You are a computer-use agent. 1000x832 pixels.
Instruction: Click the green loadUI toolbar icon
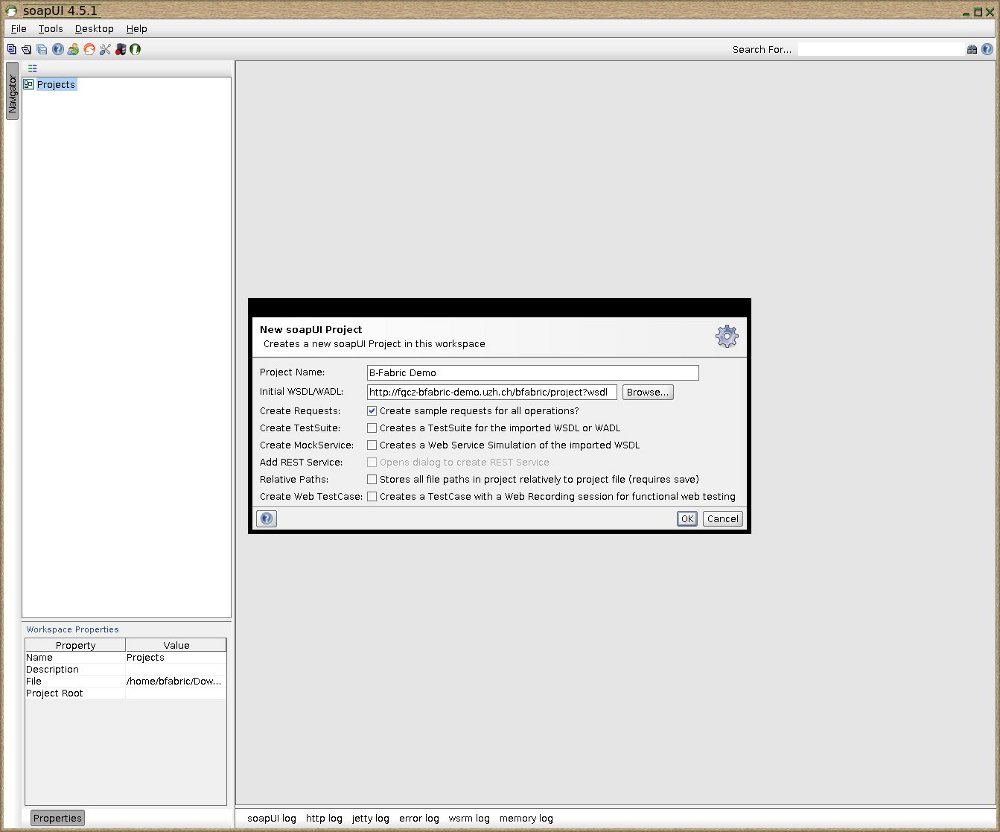tap(135, 49)
